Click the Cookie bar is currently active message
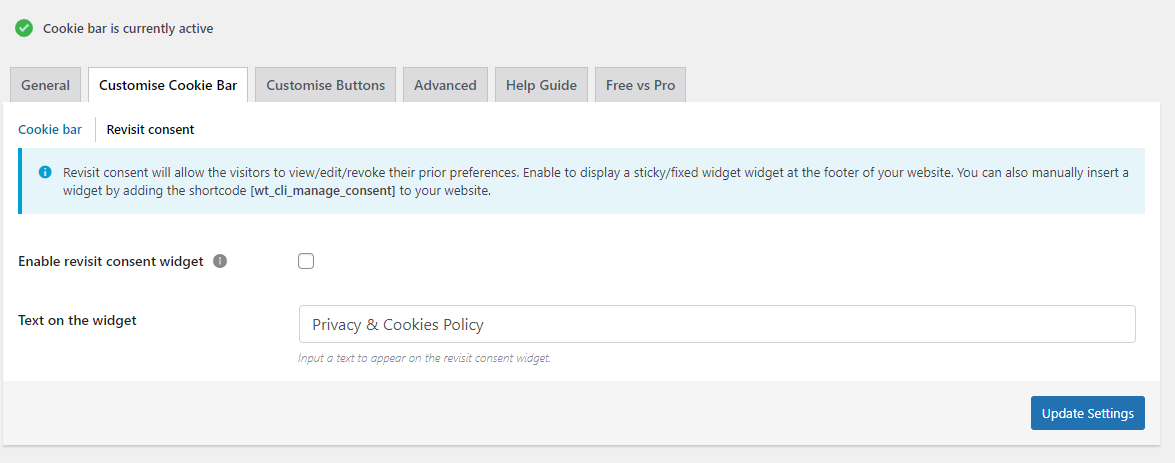The image size is (1175, 463). click(128, 28)
